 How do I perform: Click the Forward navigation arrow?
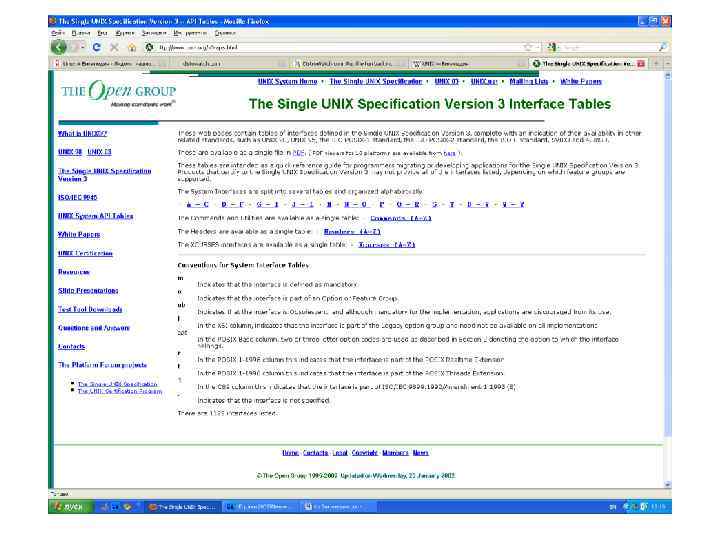point(76,47)
